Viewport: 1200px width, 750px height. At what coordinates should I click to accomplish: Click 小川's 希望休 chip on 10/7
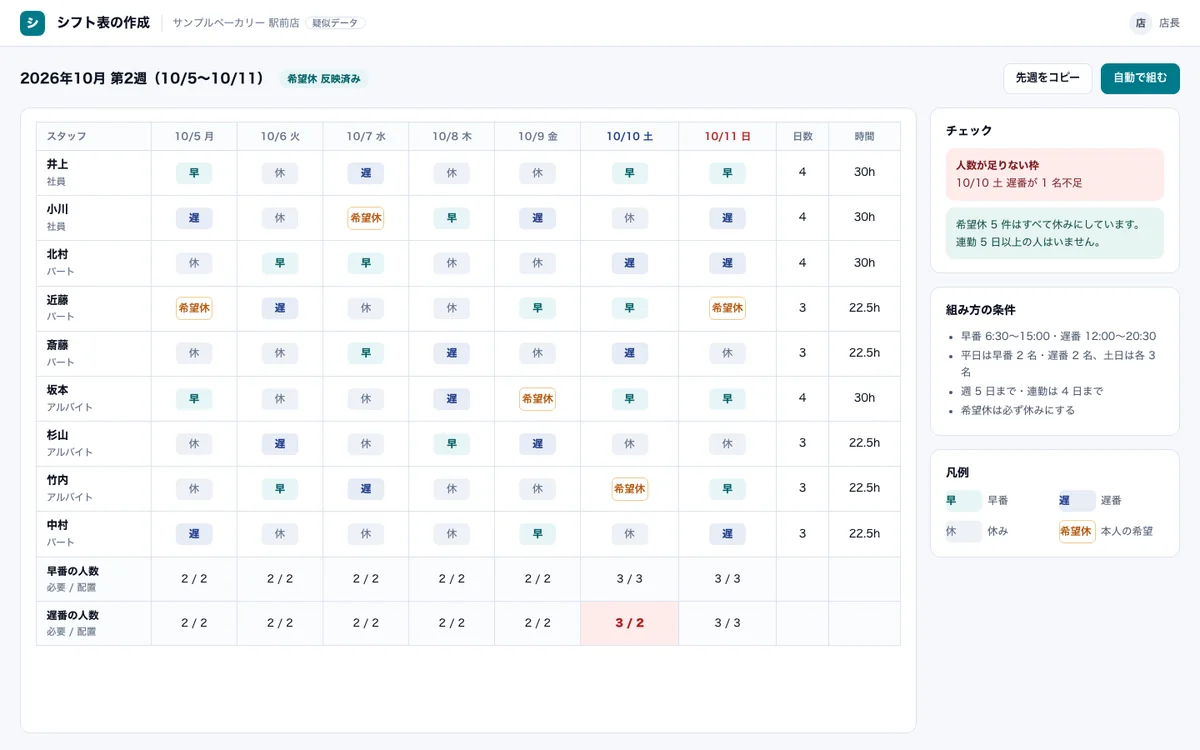[366, 218]
